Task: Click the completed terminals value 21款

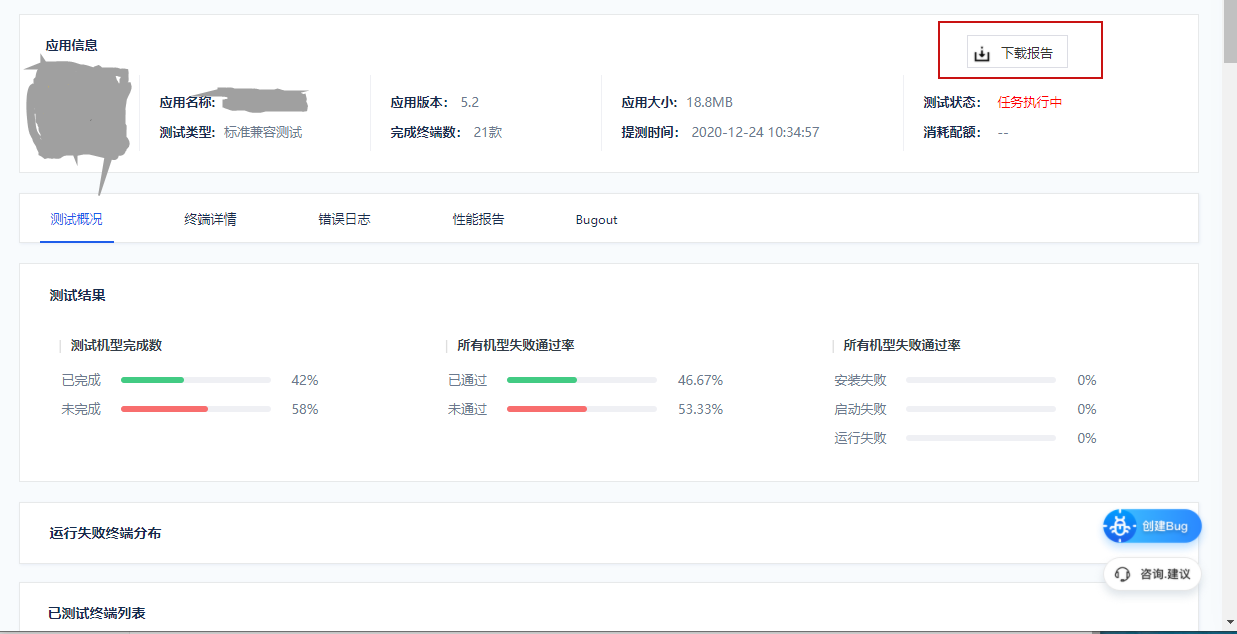Action: 488,132
